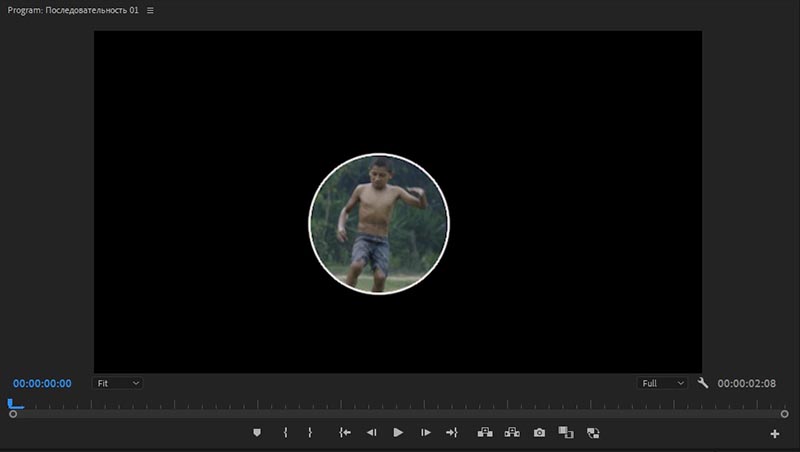Viewport: 800px width, 452px height.
Task: Open the Button Editor plus icon
Action: point(774,434)
